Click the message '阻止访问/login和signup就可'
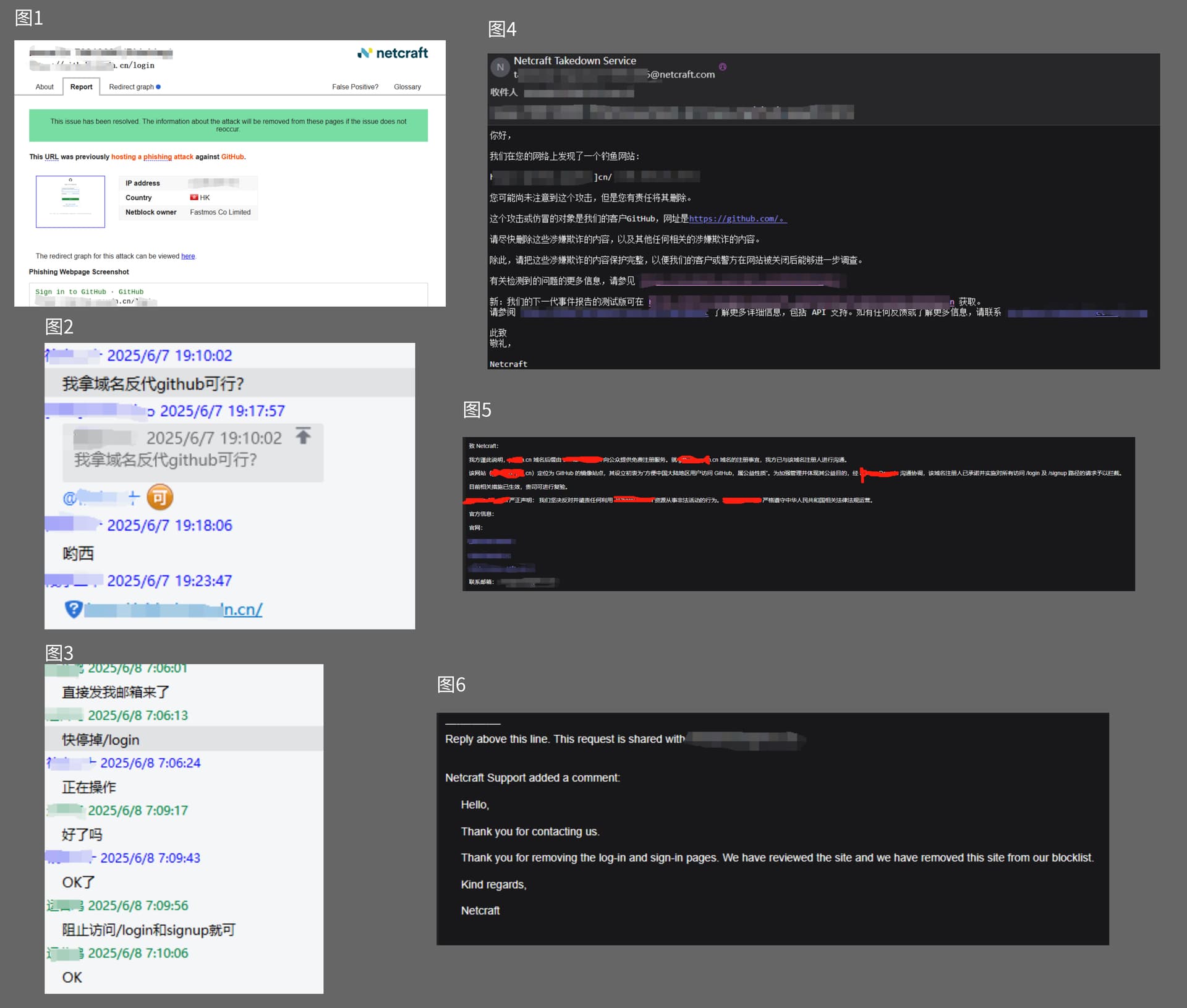Screen dimensions: 1187x1008 pyautogui.click(x=148, y=930)
